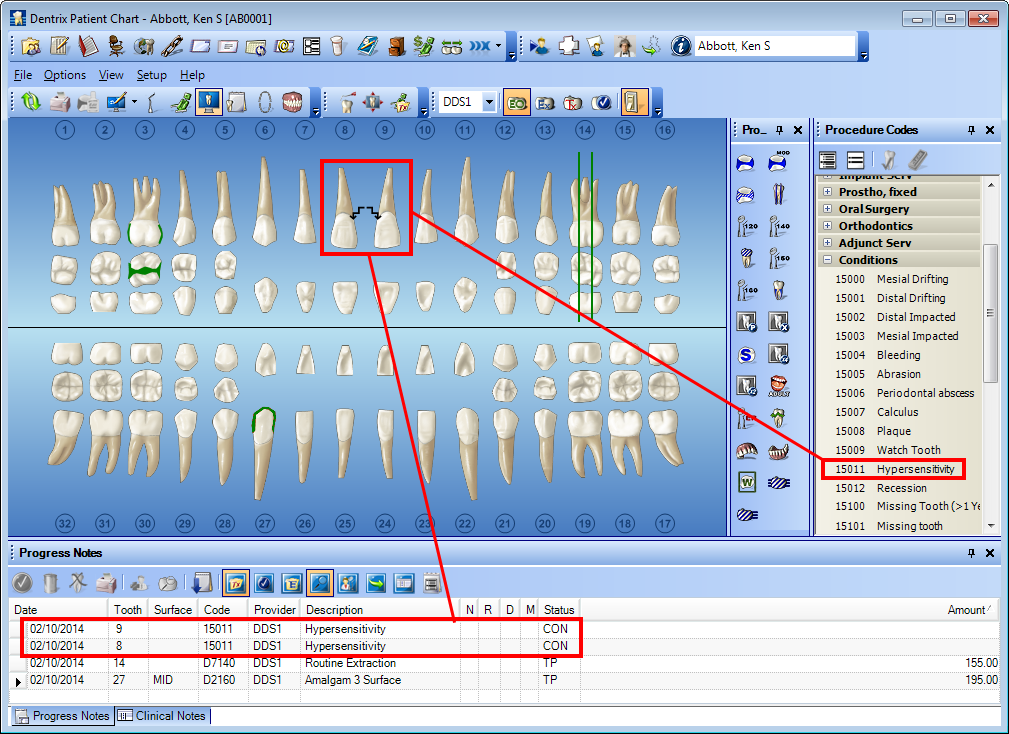Click the MOD crown procedure button

click(779, 162)
